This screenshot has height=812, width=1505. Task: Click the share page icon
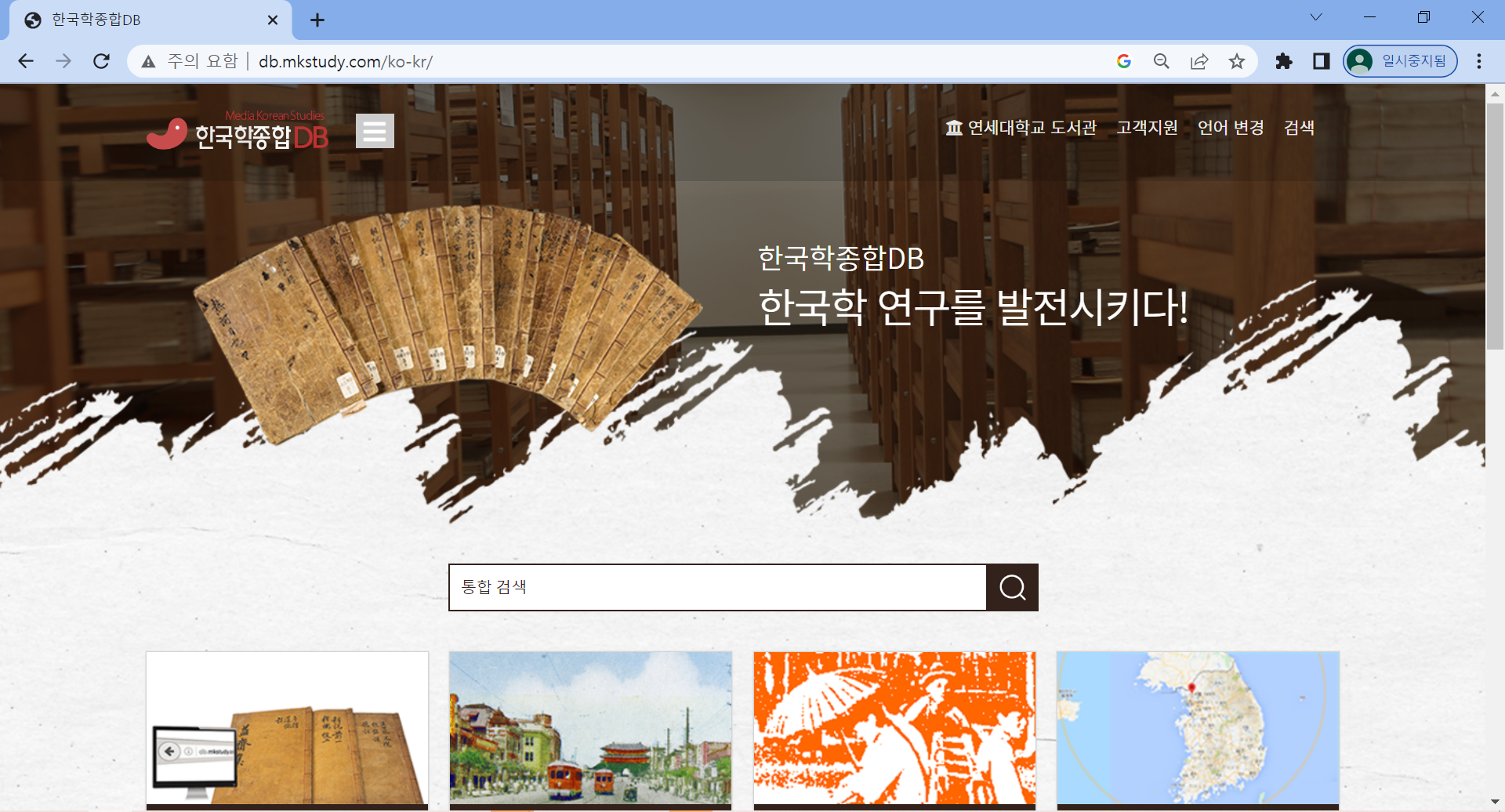click(1199, 61)
